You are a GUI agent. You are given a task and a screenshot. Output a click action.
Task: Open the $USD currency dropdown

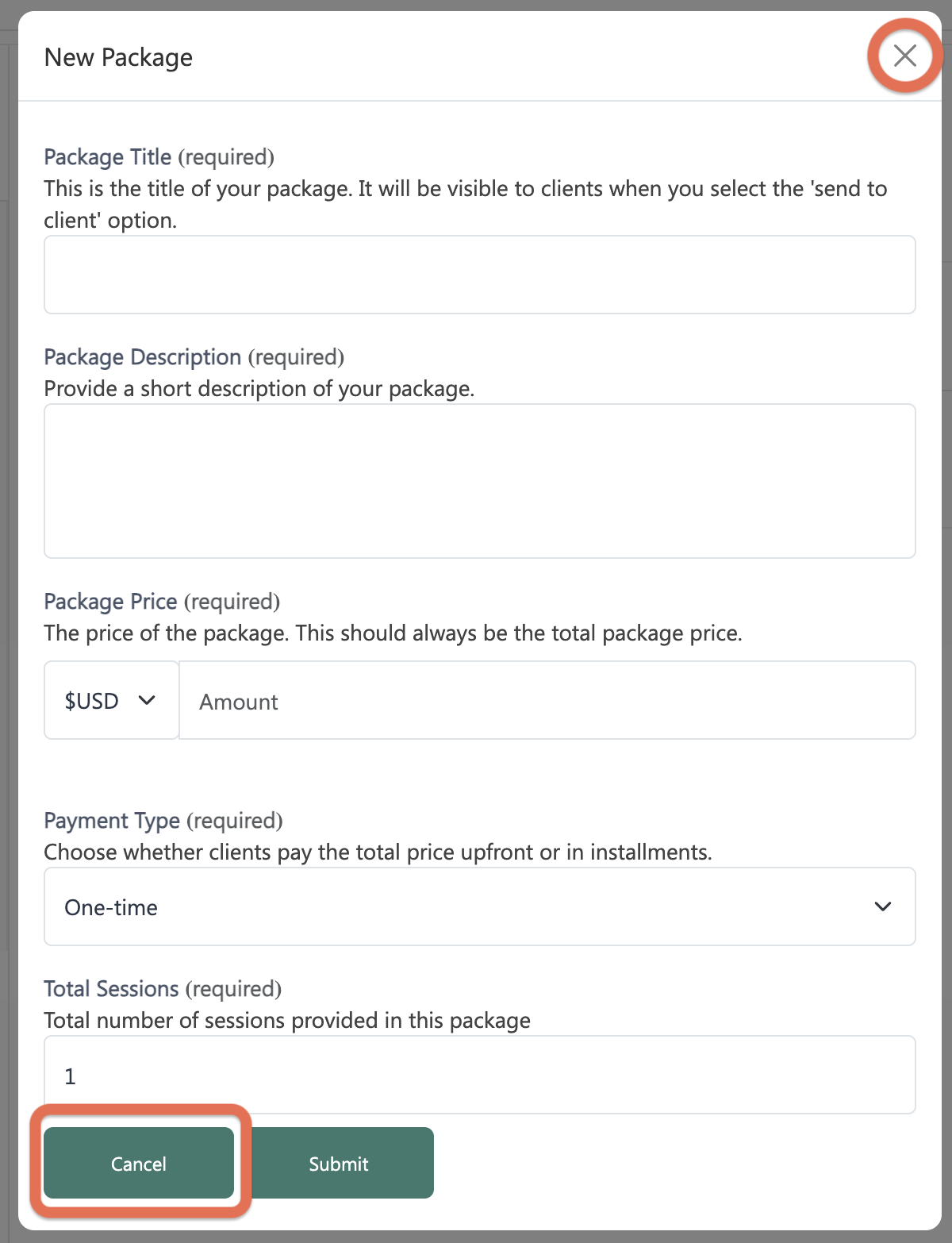coord(112,700)
